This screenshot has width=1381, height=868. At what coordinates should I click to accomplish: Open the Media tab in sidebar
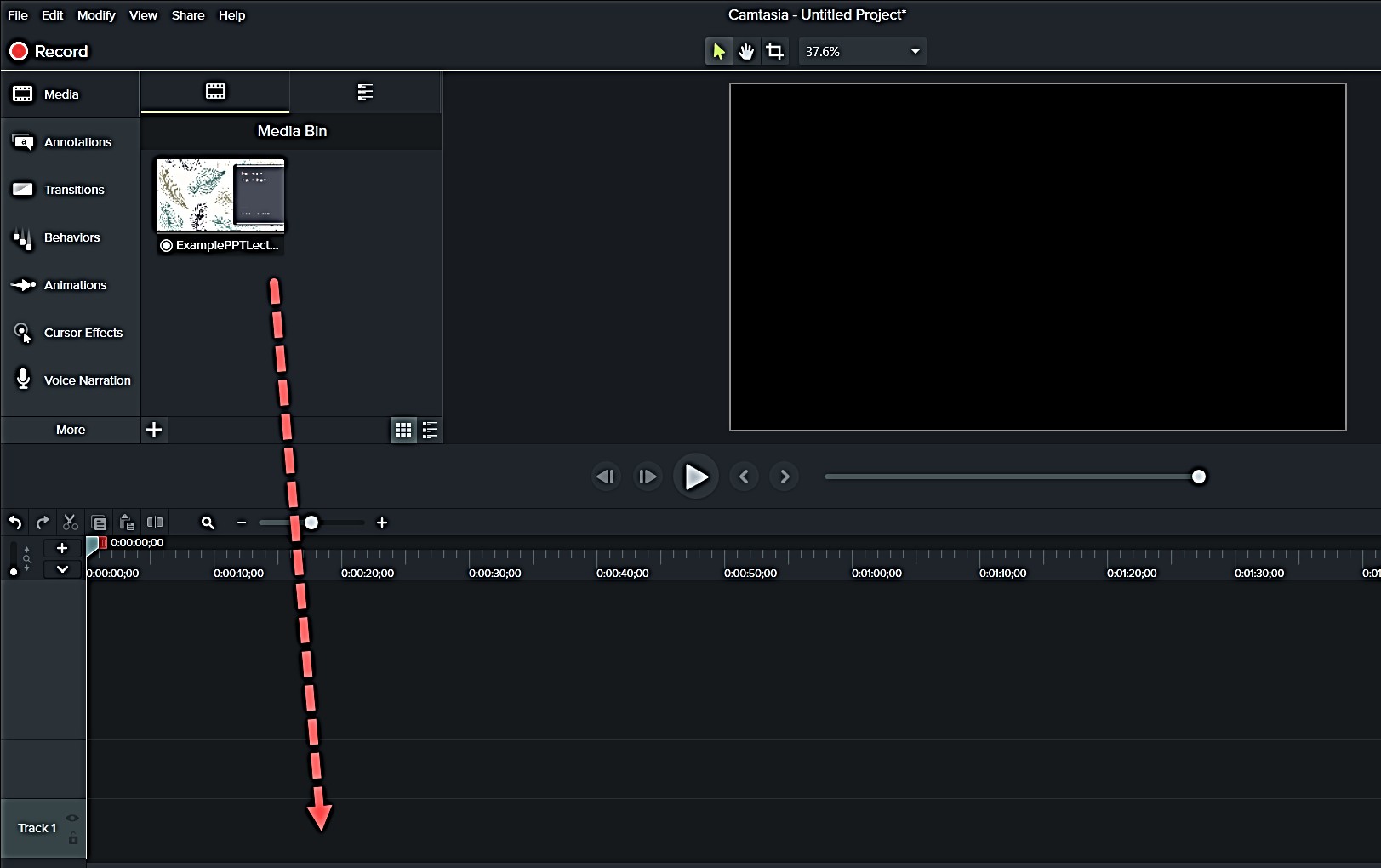coord(70,94)
